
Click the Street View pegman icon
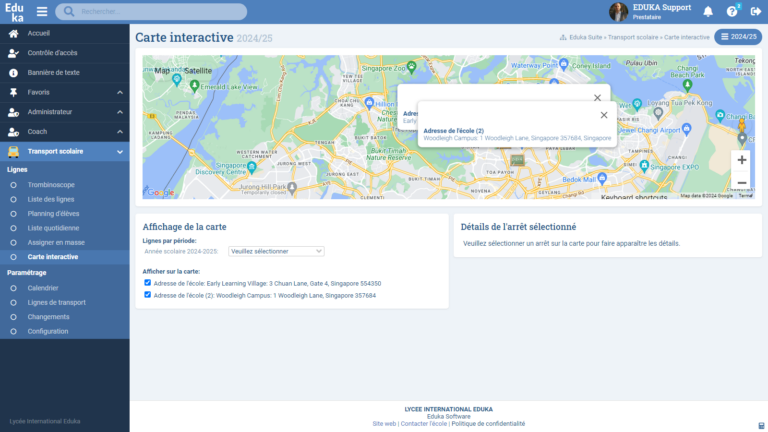pos(742,125)
